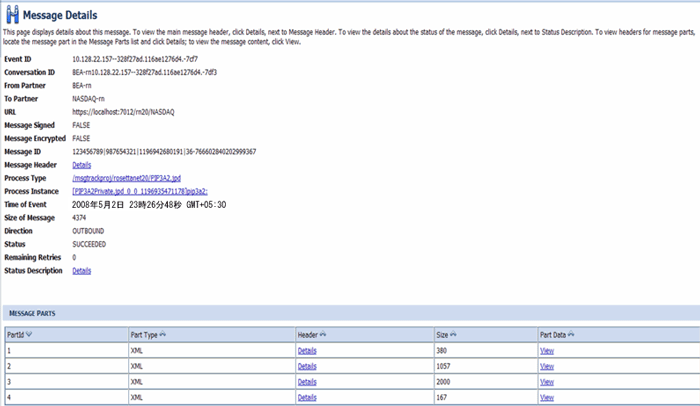Click the BEA-rn From Partner value

pos(82,85)
